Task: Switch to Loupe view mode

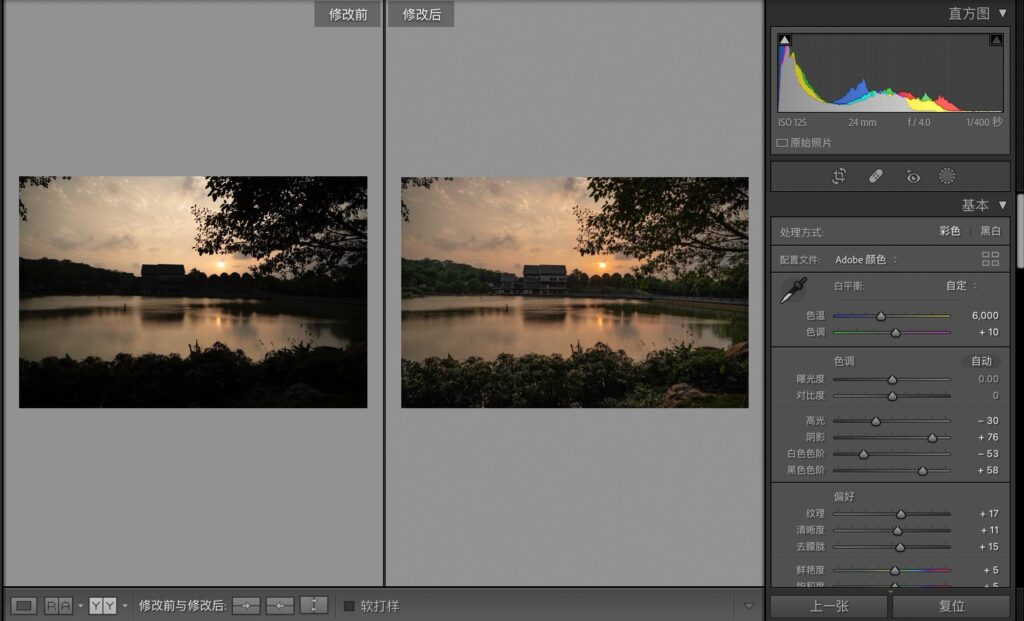Action: point(25,605)
